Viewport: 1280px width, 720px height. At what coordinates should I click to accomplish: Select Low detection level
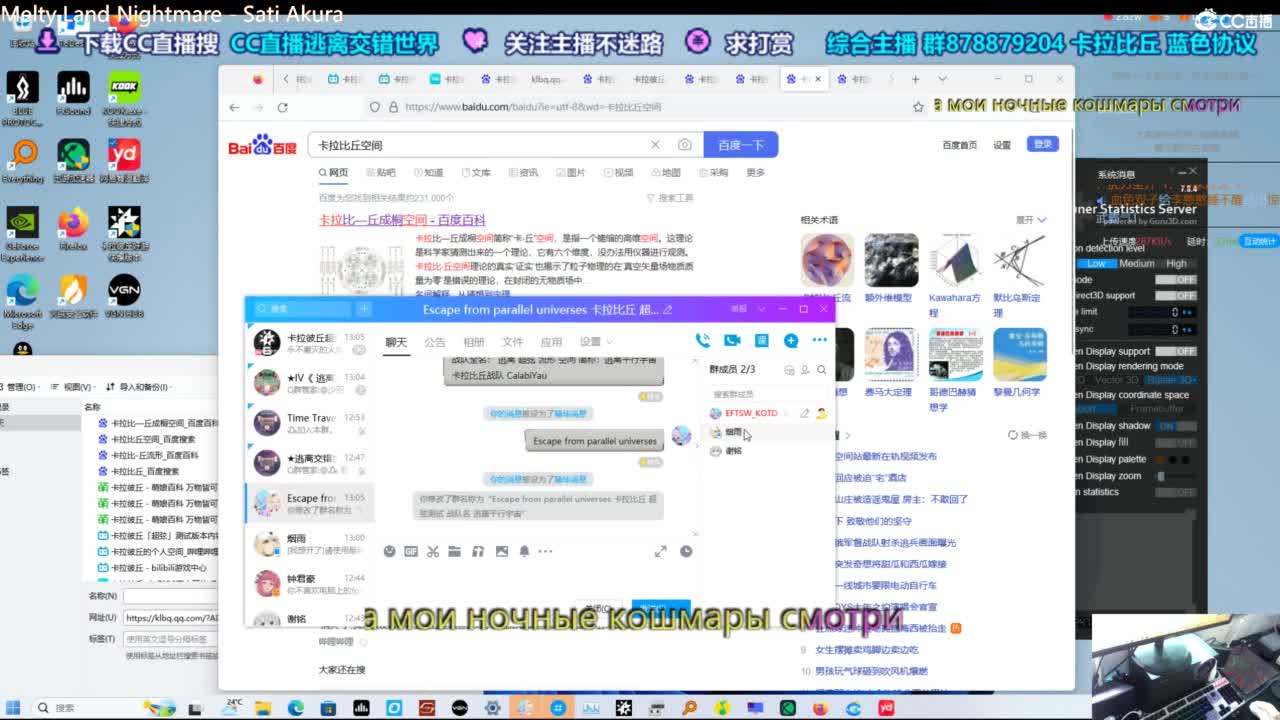[1097, 264]
